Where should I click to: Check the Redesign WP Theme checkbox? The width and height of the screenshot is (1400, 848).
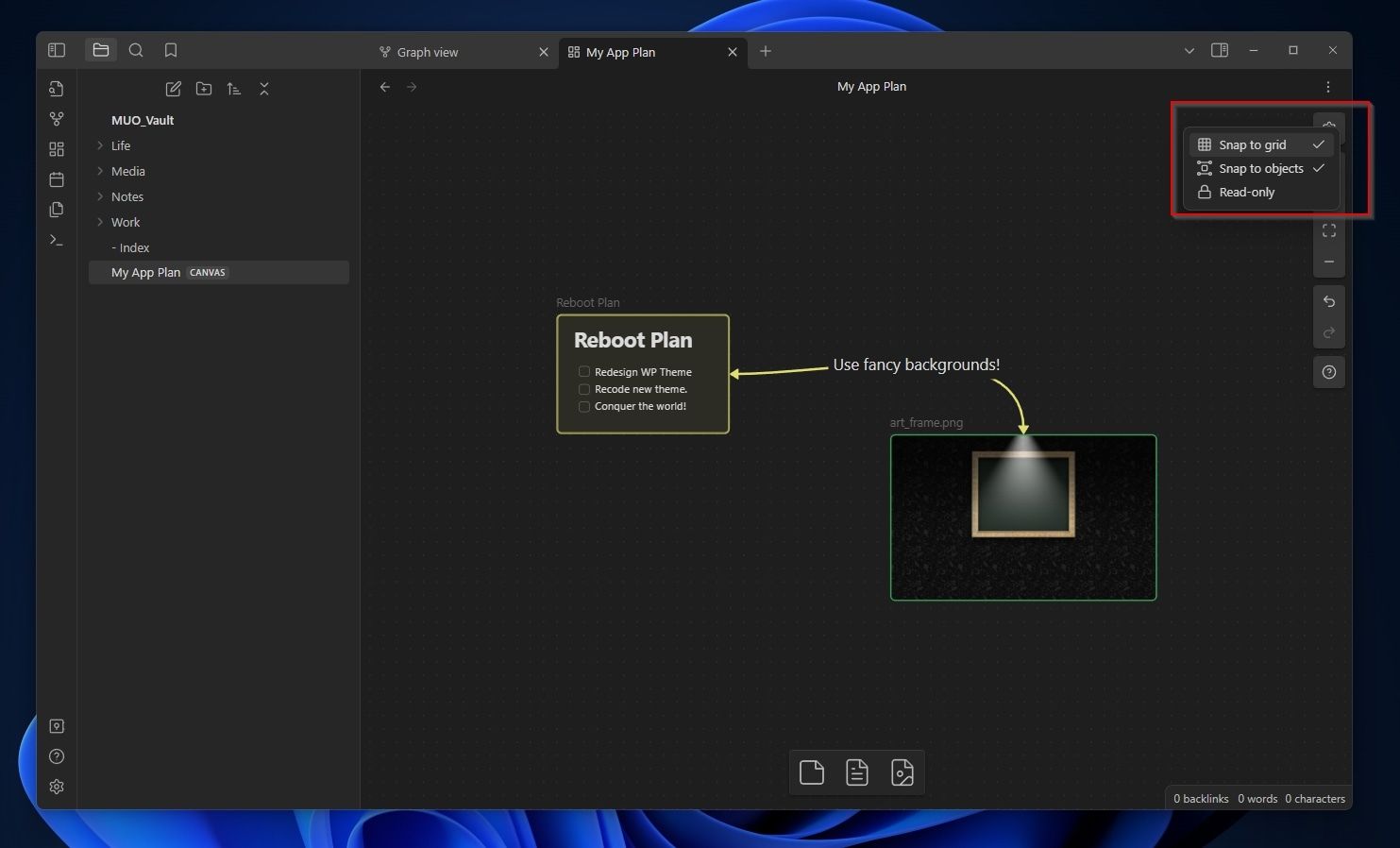tap(584, 372)
